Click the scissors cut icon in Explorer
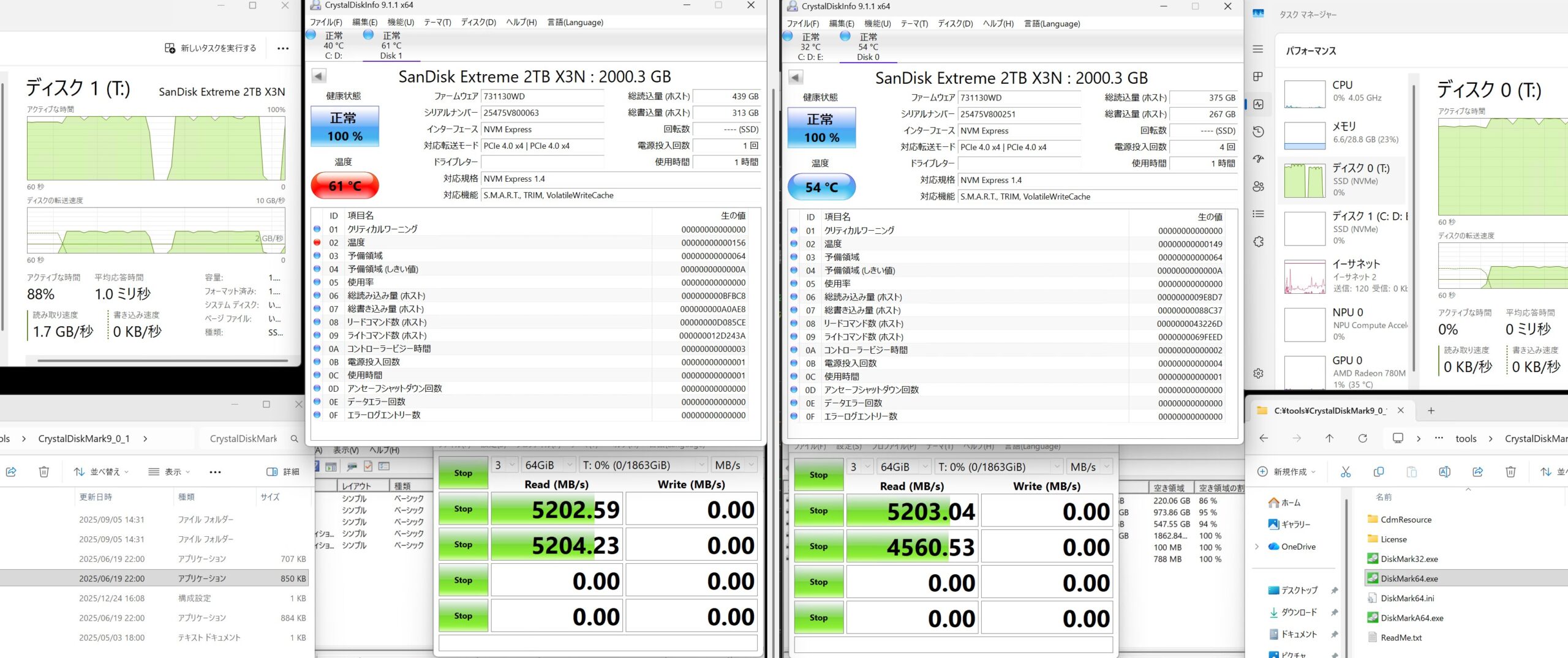1568x658 pixels. pos(1345,472)
